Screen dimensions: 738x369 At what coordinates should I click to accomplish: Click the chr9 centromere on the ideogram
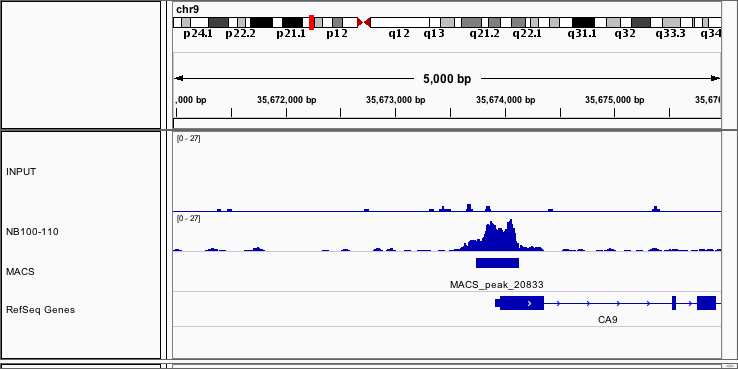(364, 22)
